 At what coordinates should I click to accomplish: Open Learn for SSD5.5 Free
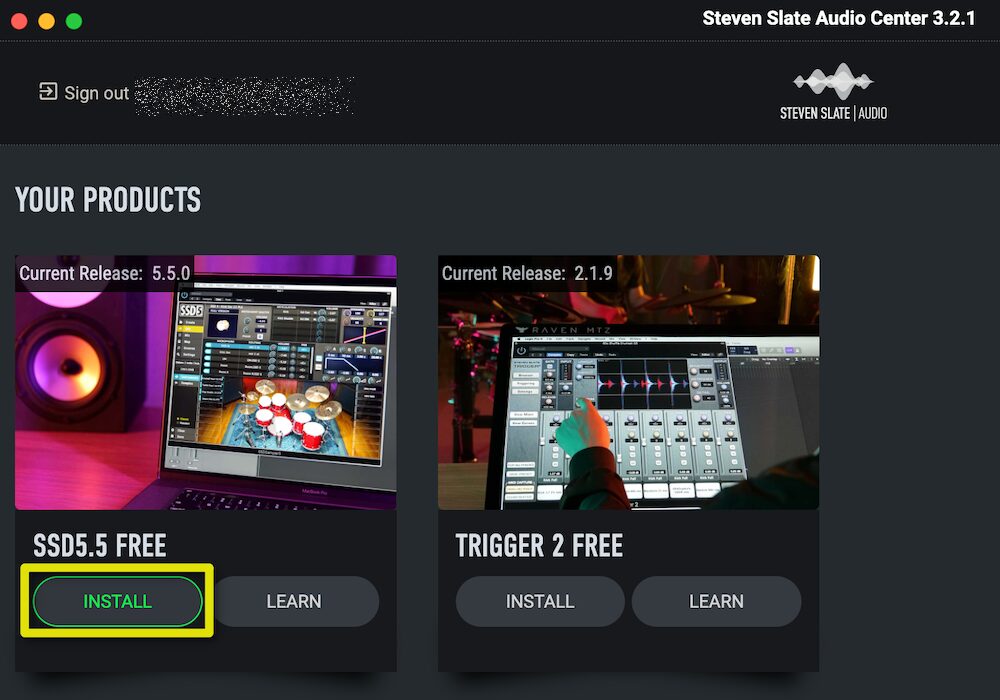[x=294, y=601]
